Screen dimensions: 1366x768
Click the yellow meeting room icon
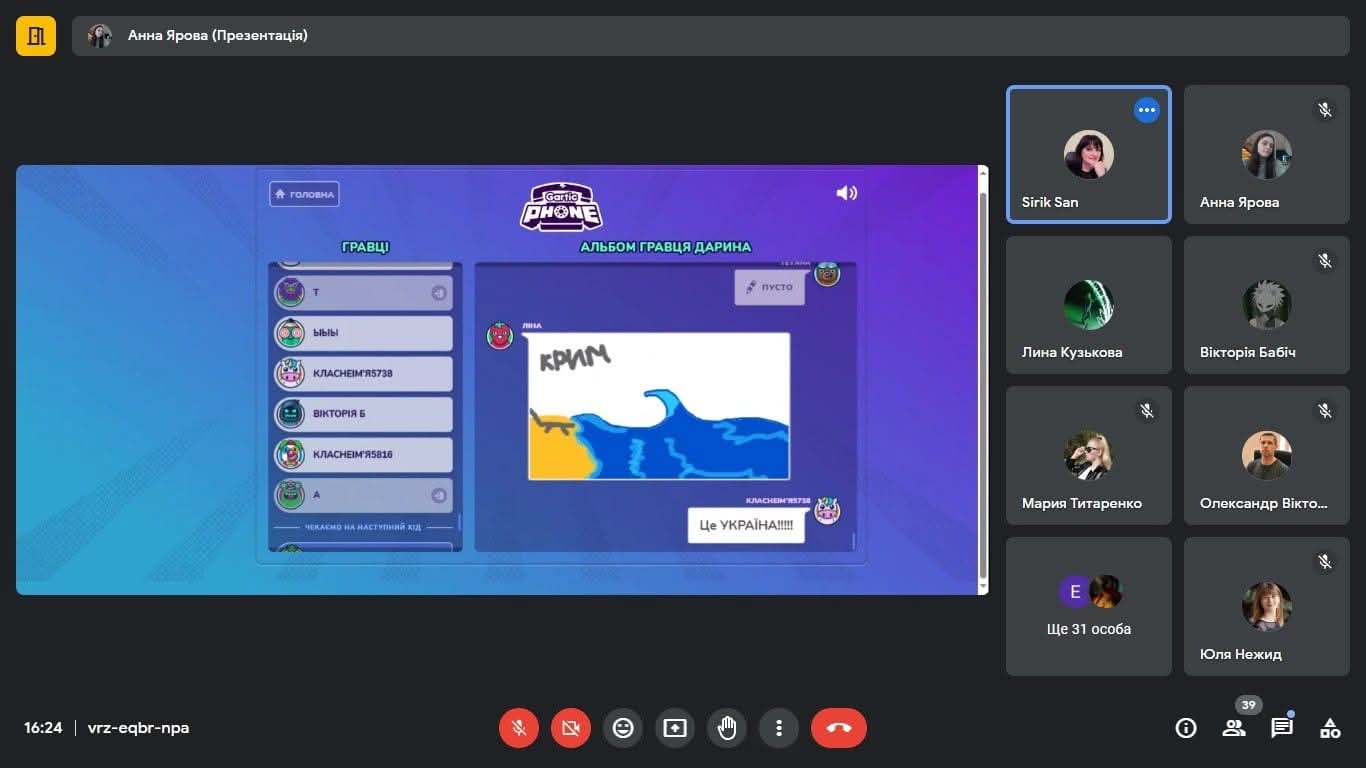pyautogui.click(x=36, y=36)
